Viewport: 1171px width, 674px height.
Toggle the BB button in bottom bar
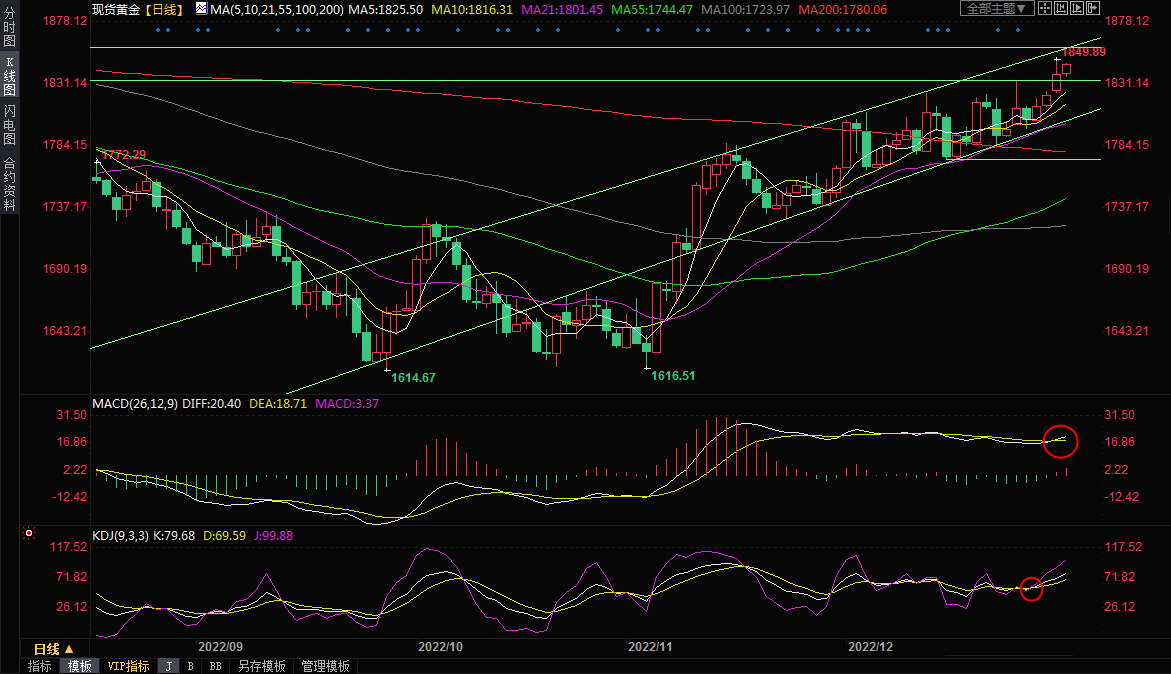pos(215,666)
